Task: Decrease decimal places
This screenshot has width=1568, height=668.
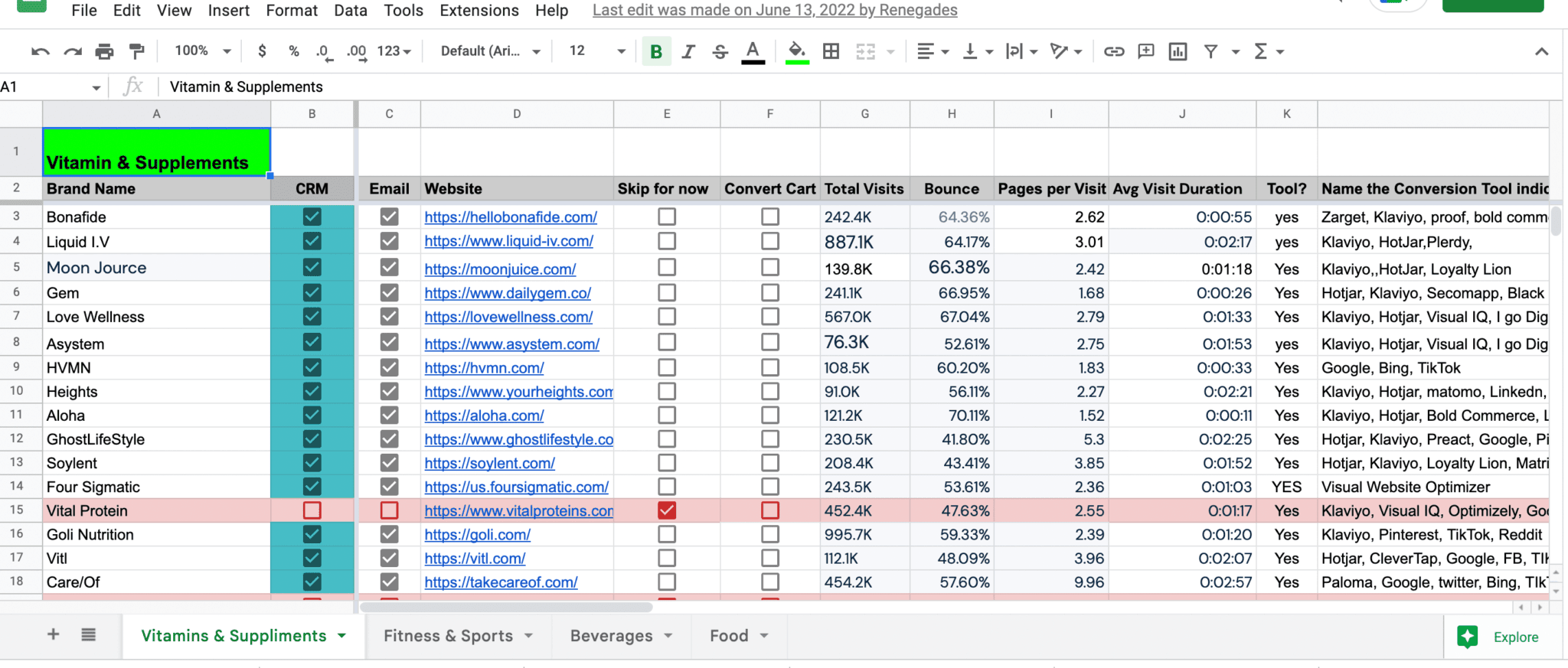Action: 323,51
